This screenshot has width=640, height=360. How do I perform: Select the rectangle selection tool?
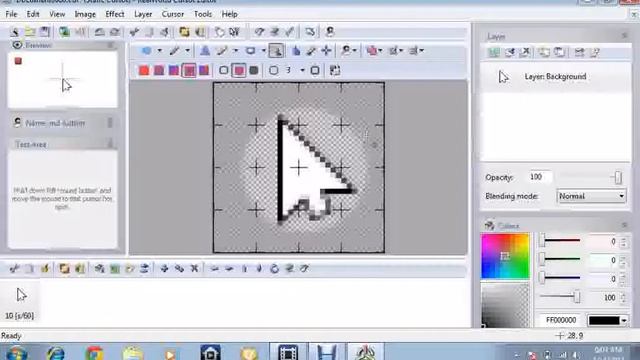point(250,51)
